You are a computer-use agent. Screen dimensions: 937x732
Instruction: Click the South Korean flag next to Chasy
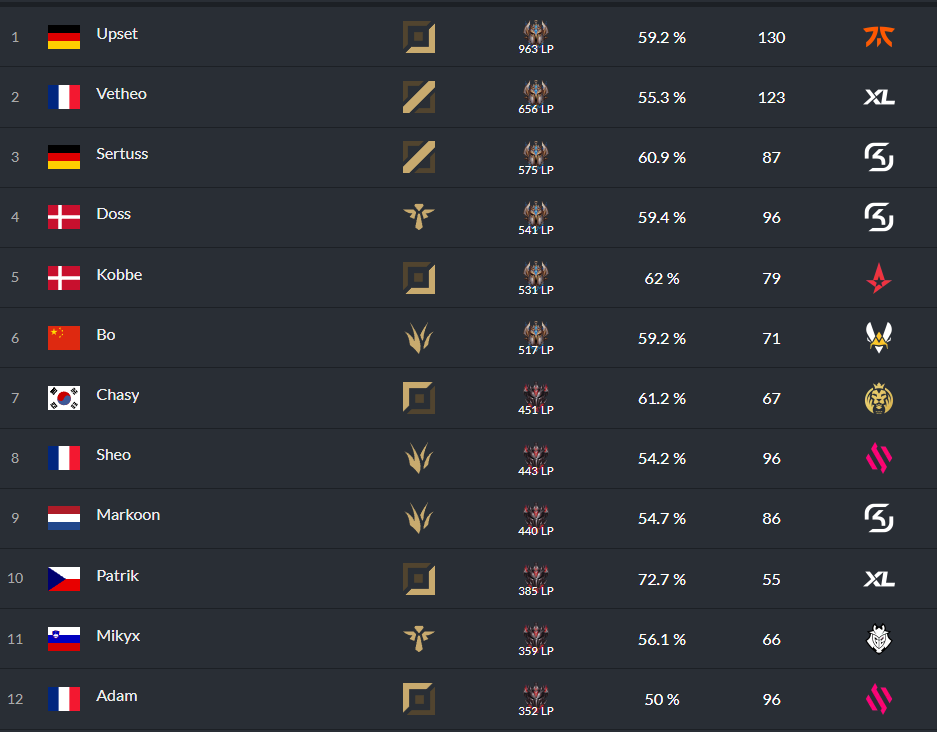(64, 398)
